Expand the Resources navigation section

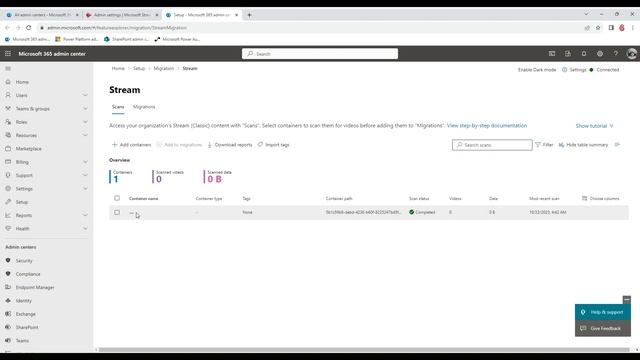85,135
